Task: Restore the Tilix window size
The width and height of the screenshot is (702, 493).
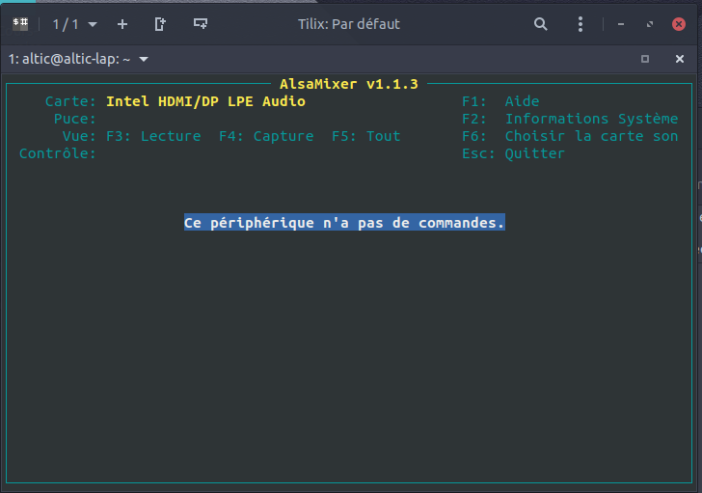Action: pos(650,24)
